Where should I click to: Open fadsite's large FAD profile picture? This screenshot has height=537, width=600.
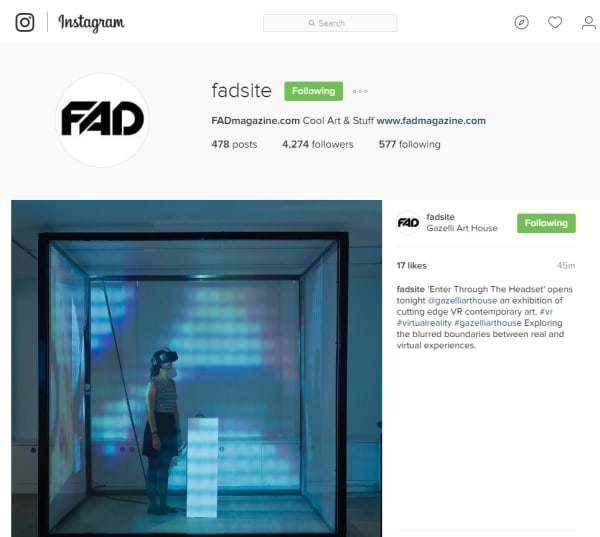coord(102,120)
